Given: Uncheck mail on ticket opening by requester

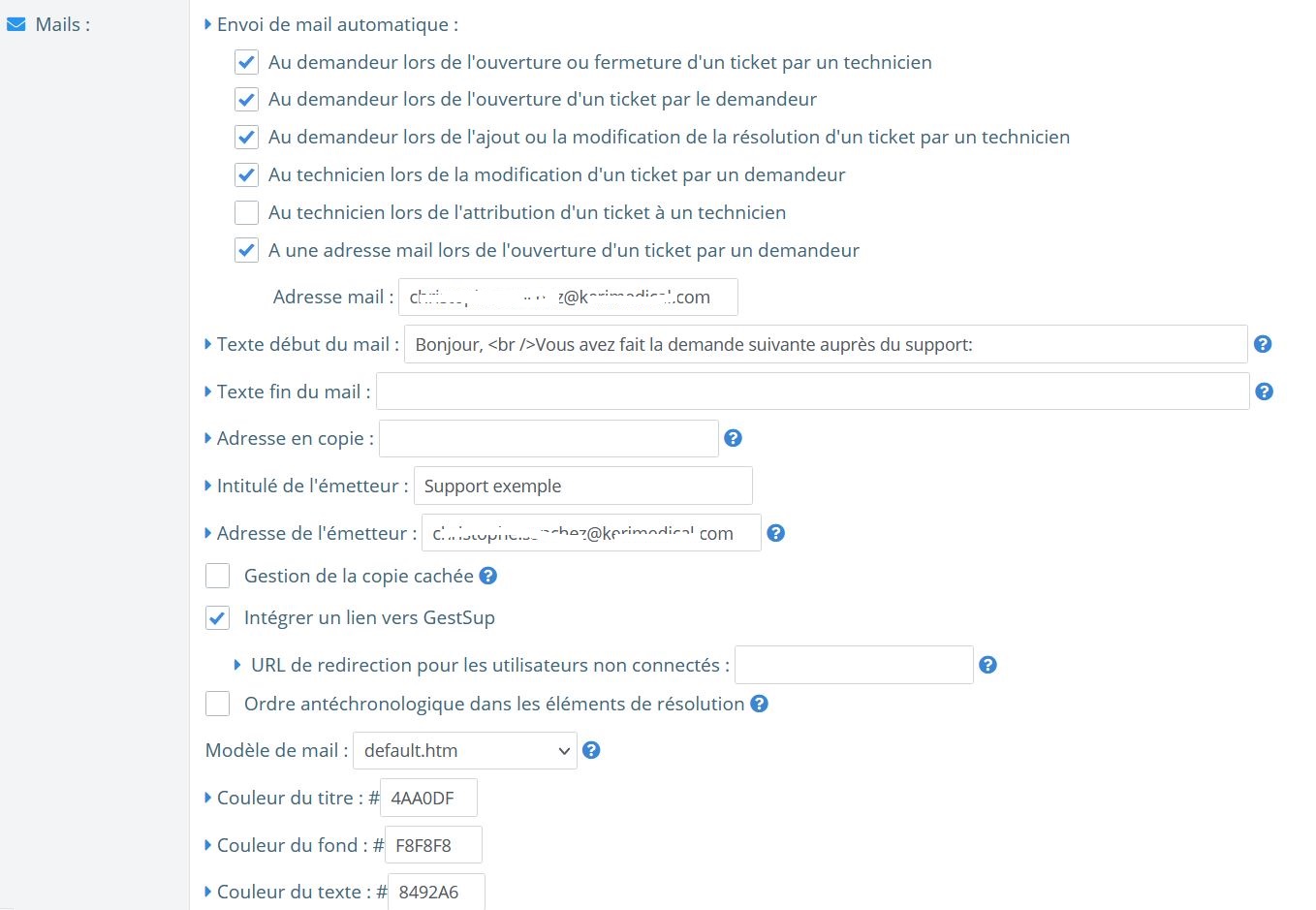Looking at the screenshot, I should coord(246,99).
